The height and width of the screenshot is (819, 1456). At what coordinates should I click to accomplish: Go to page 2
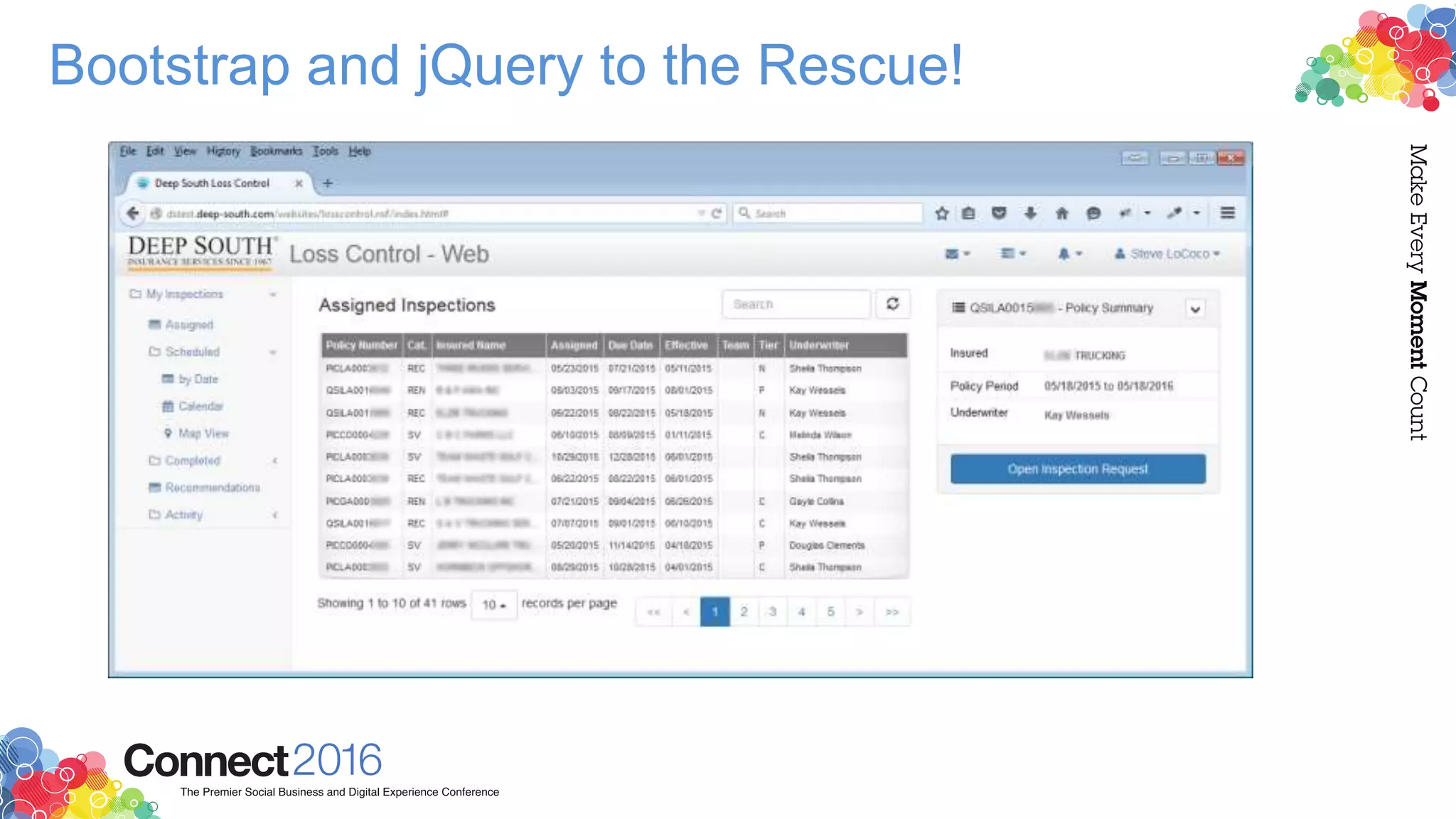(744, 612)
